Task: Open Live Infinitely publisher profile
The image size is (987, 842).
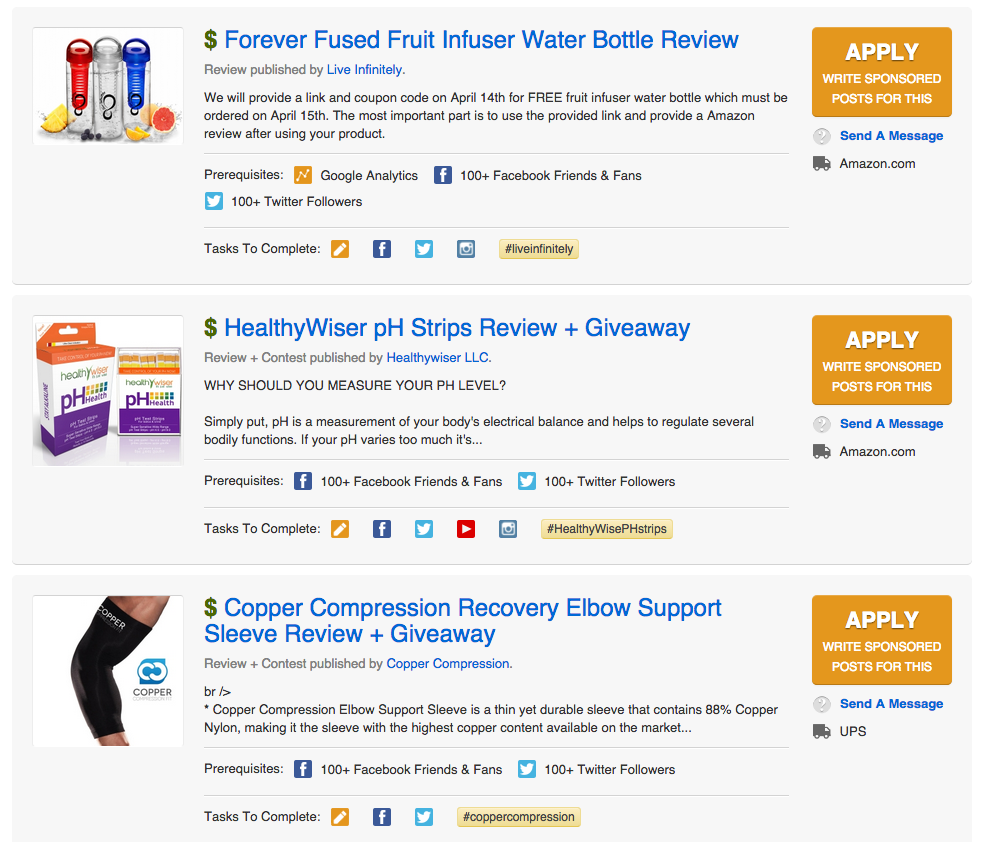Action: [364, 70]
